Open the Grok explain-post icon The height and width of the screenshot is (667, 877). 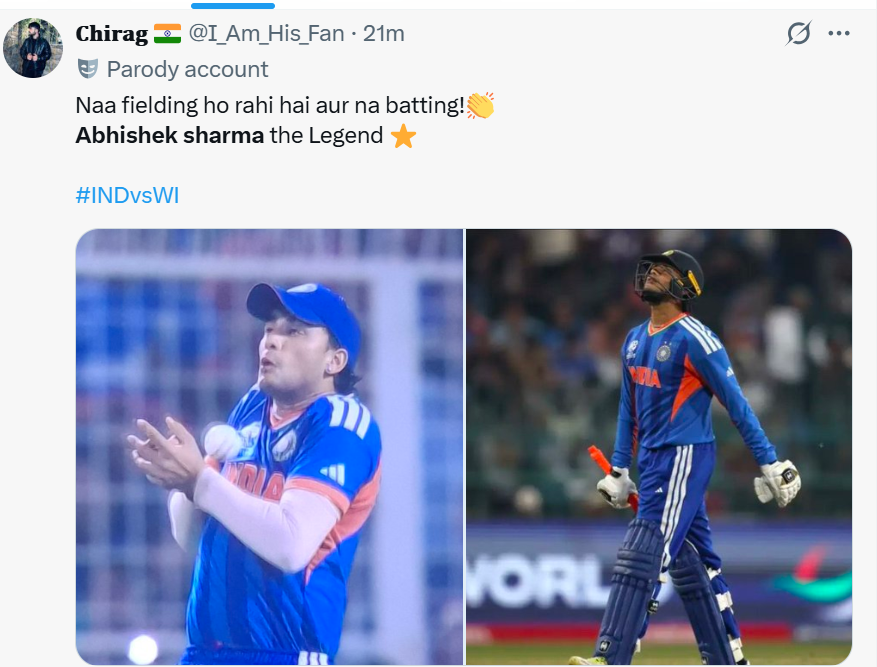(x=798, y=34)
